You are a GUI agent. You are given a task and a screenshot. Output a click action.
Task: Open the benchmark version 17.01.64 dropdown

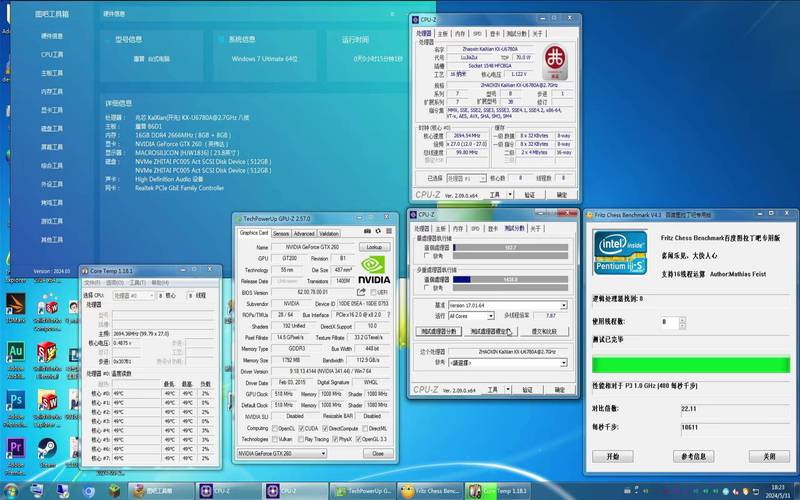[x=508, y=305]
